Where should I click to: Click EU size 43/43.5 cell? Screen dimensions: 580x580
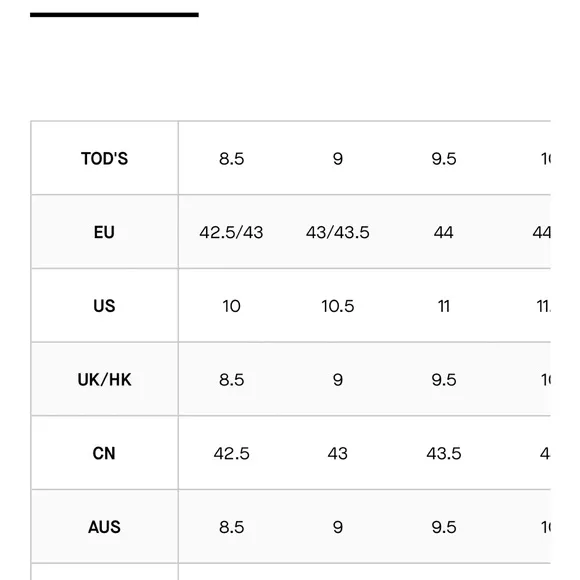(x=338, y=232)
